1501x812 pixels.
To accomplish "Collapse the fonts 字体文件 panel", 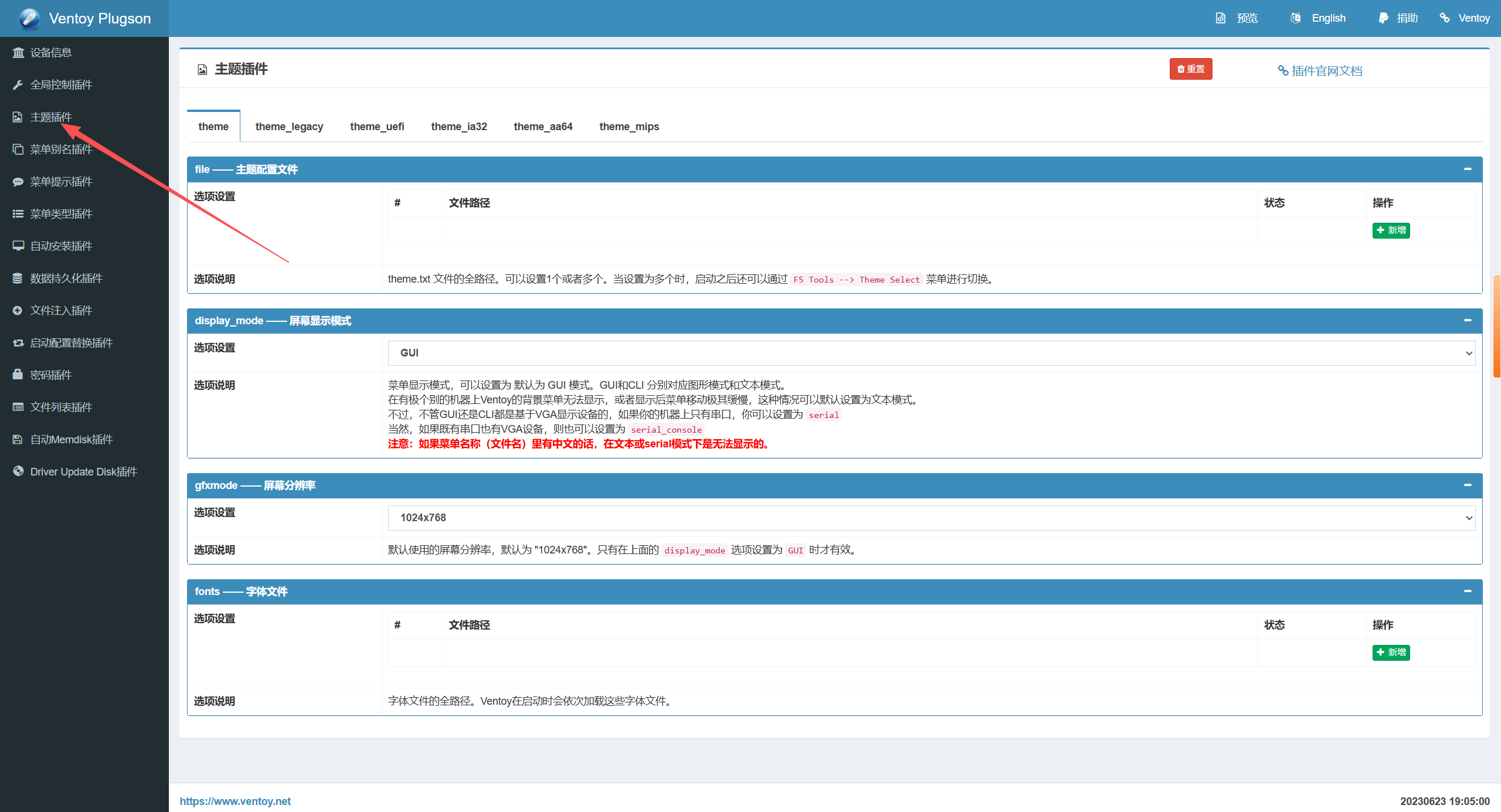I will (x=1468, y=592).
